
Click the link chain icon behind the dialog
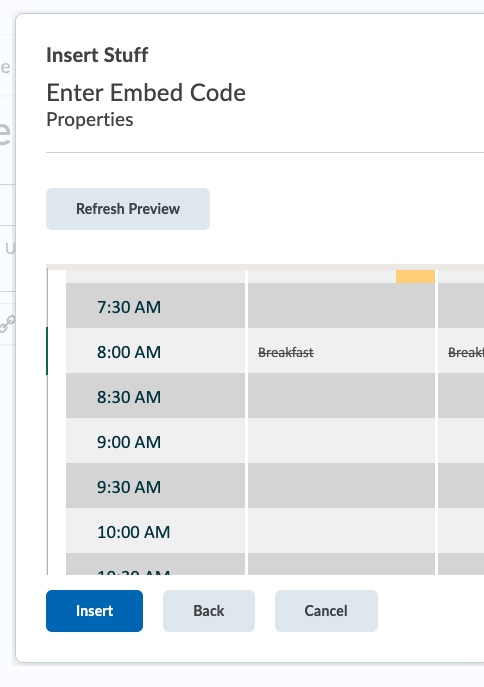(7, 324)
